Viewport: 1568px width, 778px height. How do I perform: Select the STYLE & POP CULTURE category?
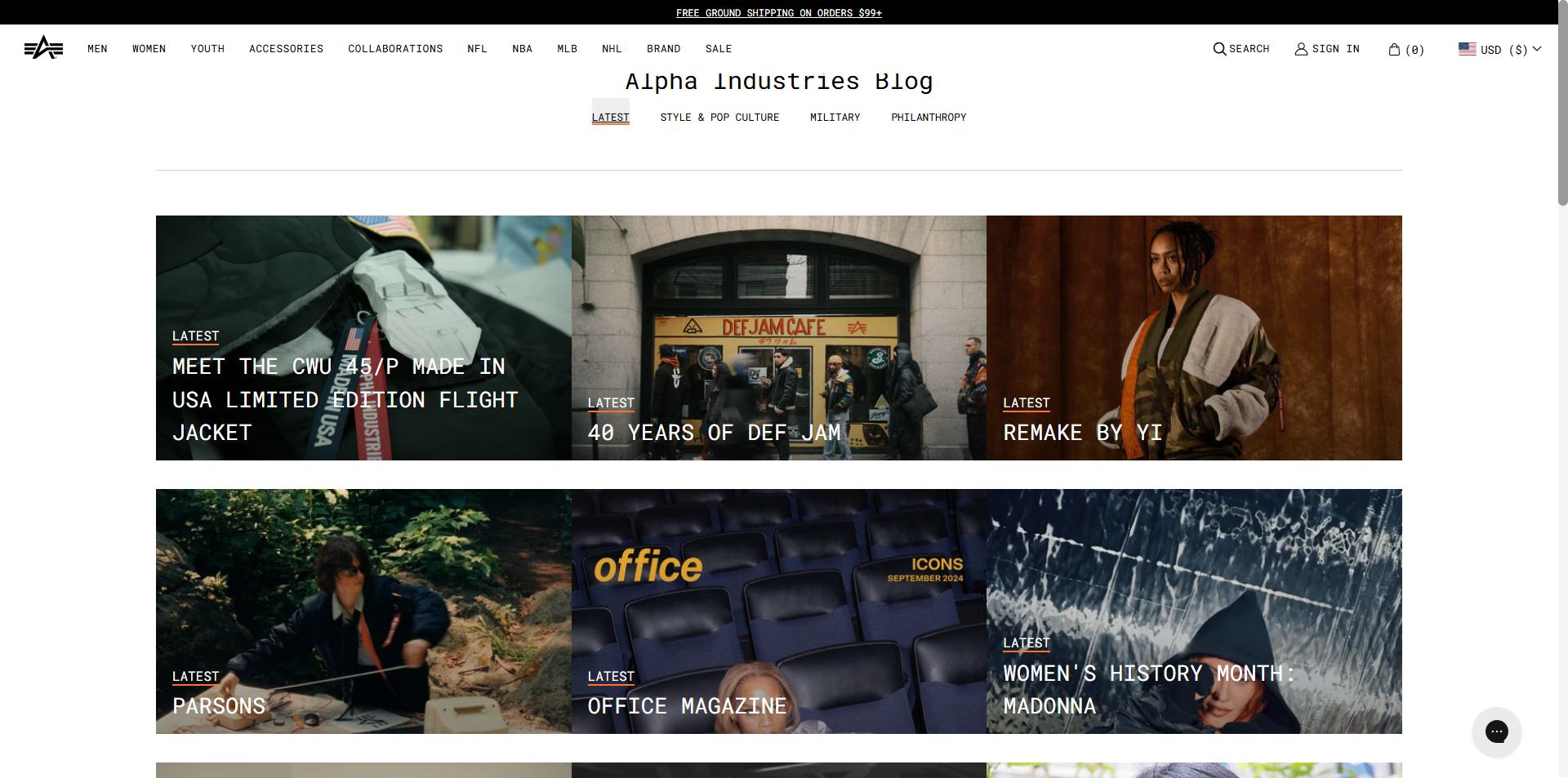pos(719,117)
